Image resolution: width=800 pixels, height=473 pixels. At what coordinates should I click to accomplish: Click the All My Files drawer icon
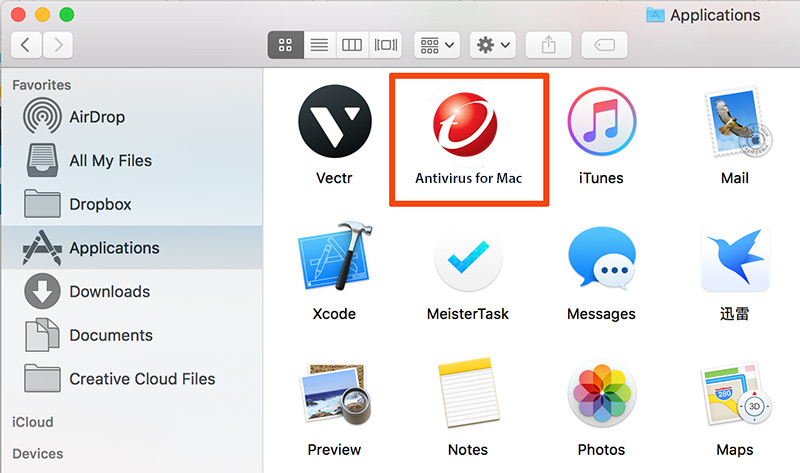[42, 160]
